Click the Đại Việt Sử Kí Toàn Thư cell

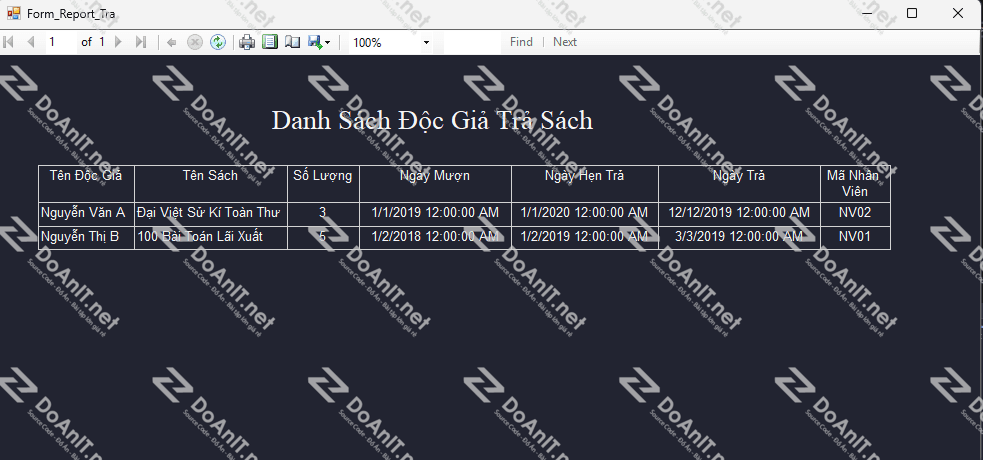(x=211, y=214)
